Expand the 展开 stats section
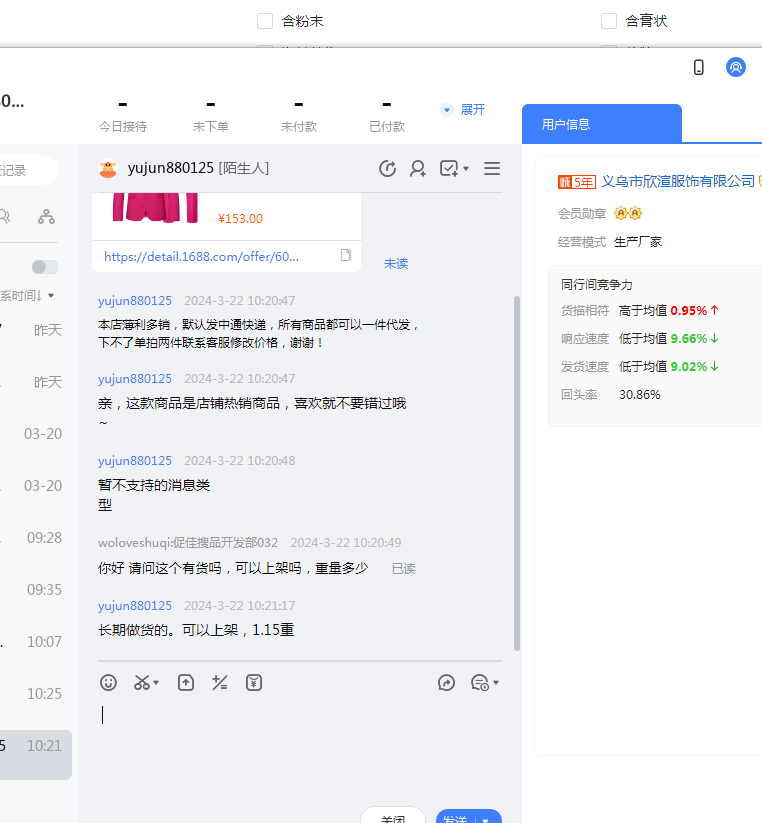The image size is (762, 823). click(463, 110)
